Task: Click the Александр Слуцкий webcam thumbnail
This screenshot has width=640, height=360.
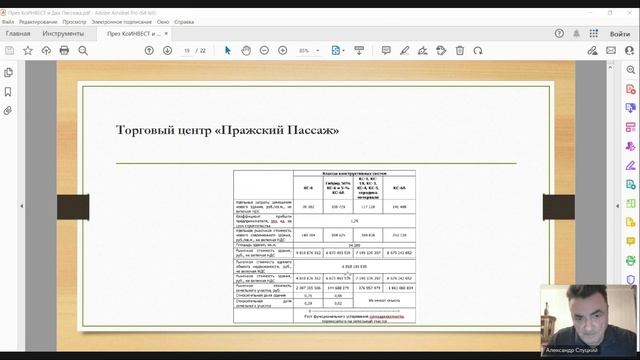Action: pyautogui.click(x=589, y=320)
